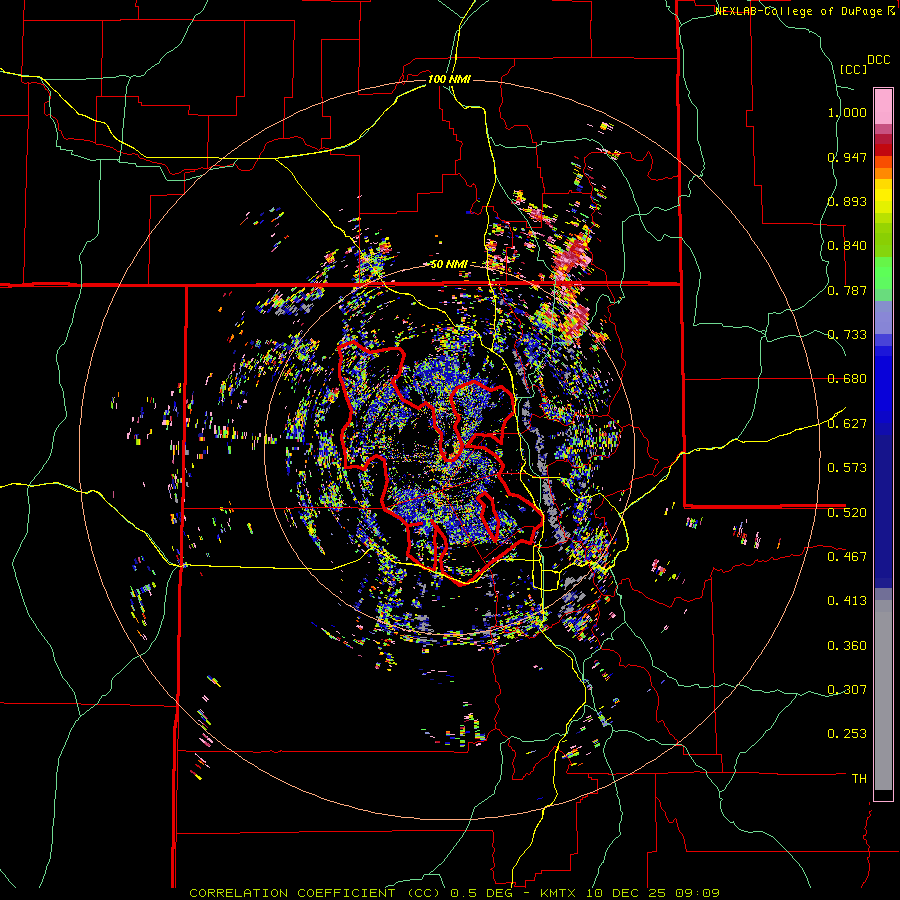
Task: Click the DCC product label
Action: coord(878,60)
